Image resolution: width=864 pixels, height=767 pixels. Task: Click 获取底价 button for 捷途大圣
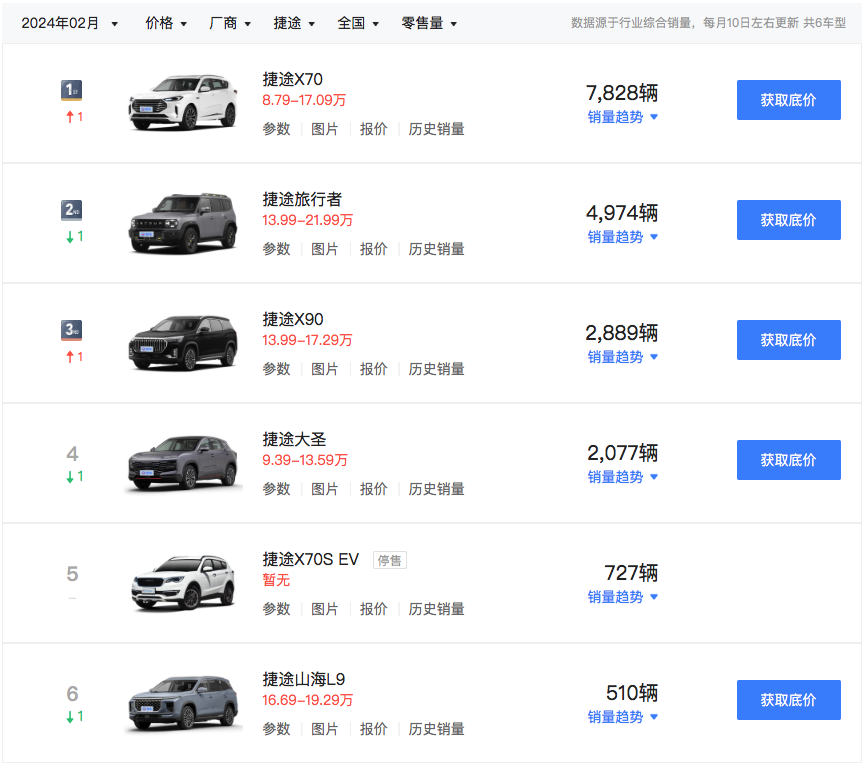(788, 460)
